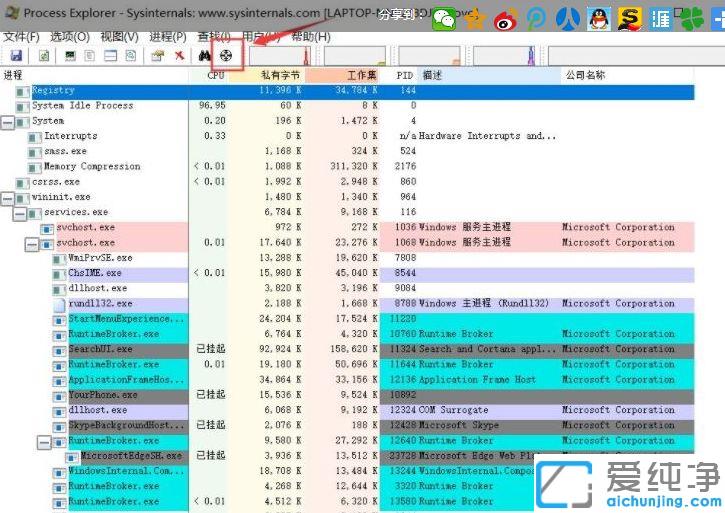Open the 文件(F) menu
Image resolution: width=725 pixels, height=513 pixels.
point(21,37)
